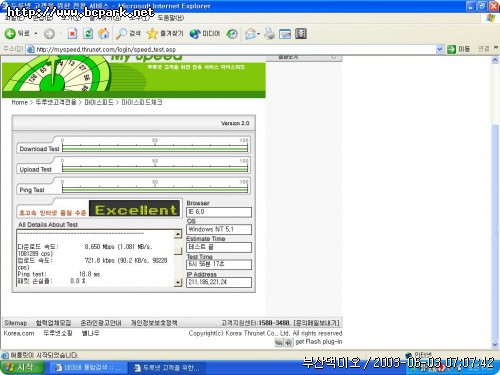The width and height of the screenshot is (500, 375).
Task: Click the Home breadcrumb link
Action: [19, 102]
